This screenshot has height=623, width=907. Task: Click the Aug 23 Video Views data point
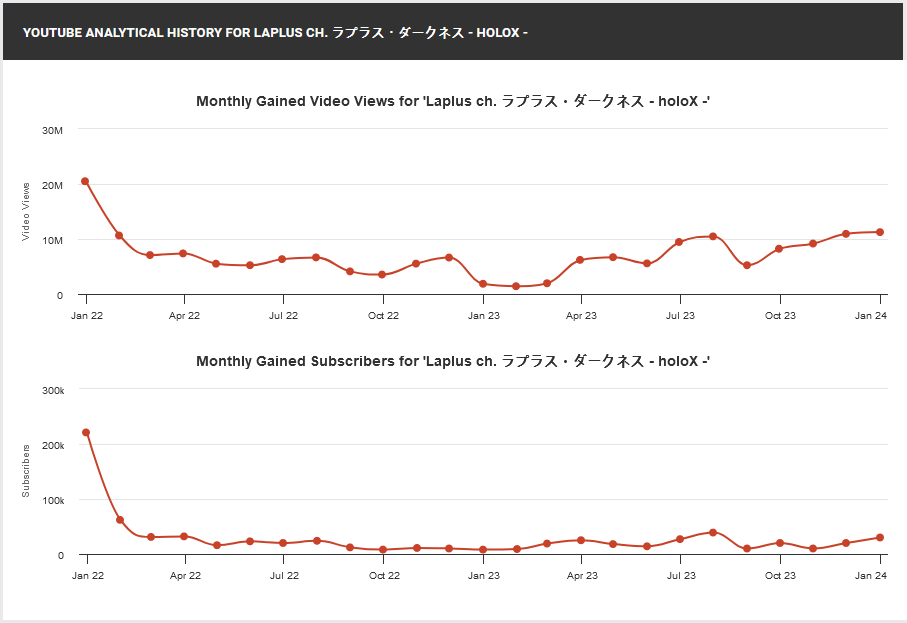(x=713, y=237)
